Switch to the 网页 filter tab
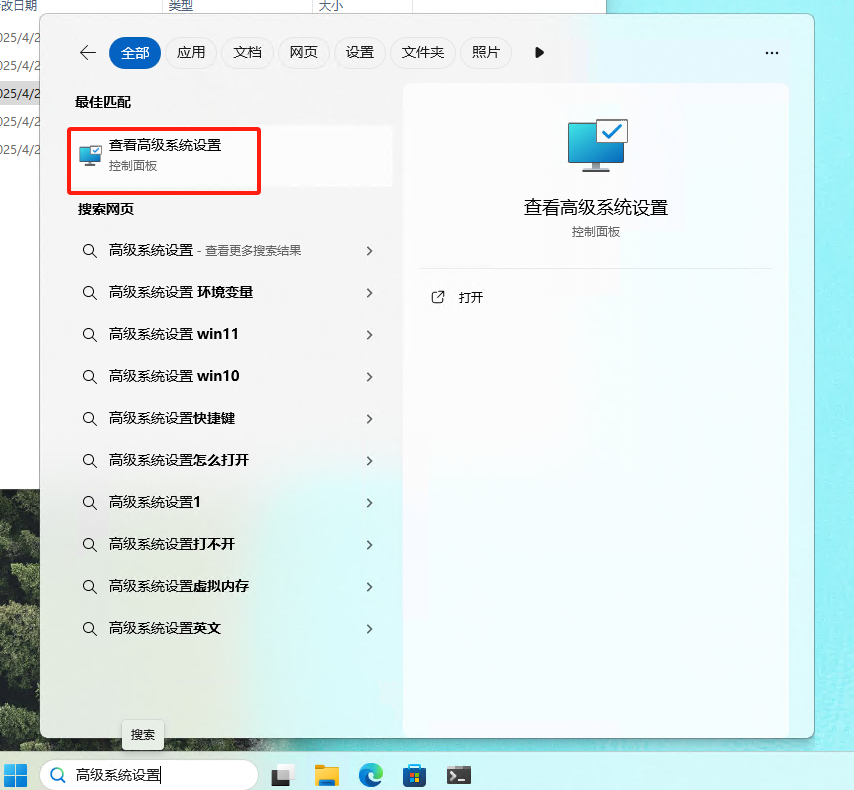 pyautogui.click(x=303, y=53)
